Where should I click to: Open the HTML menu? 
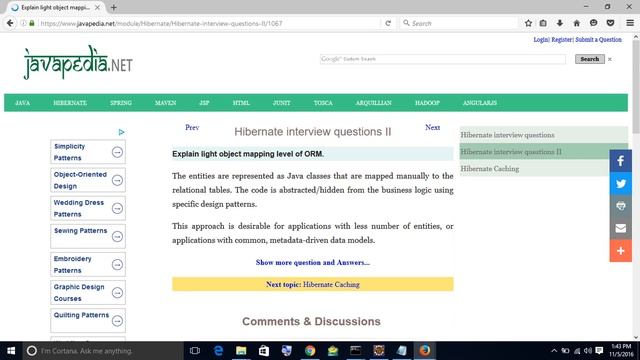point(241,103)
